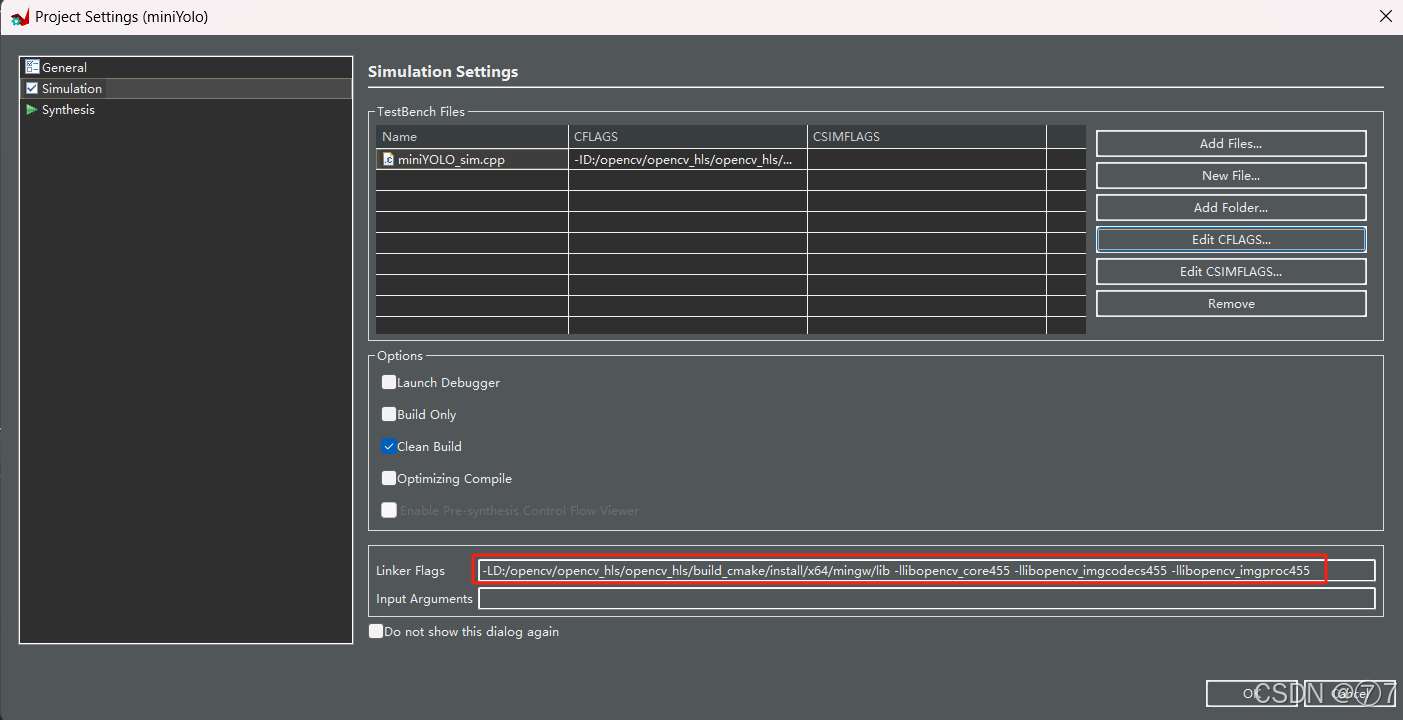This screenshot has height=720, width=1403.
Task: Open the Edit CFLAGS dialog
Action: pyautogui.click(x=1230, y=239)
